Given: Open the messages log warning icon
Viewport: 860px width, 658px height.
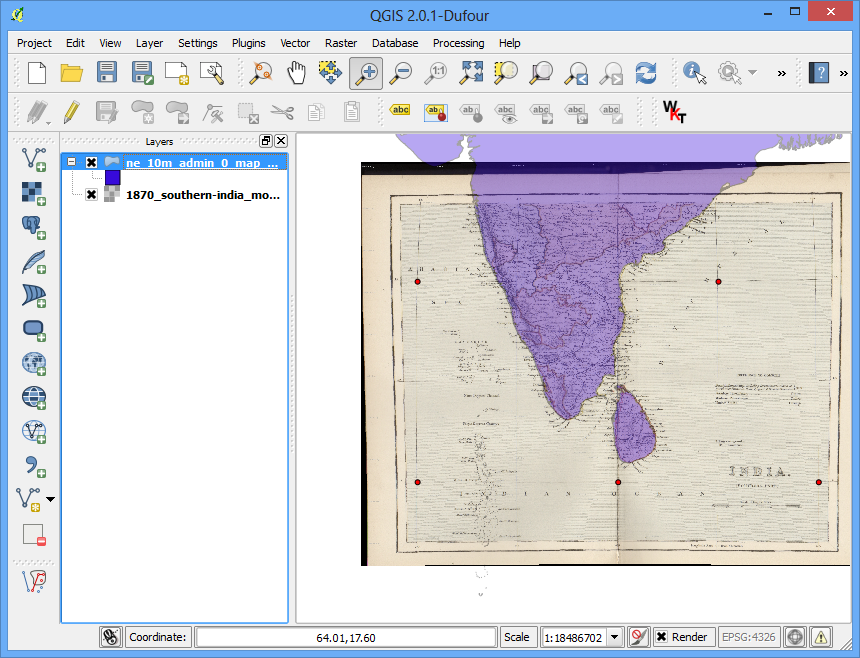Looking at the screenshot, I should click(x=821, y=637).
